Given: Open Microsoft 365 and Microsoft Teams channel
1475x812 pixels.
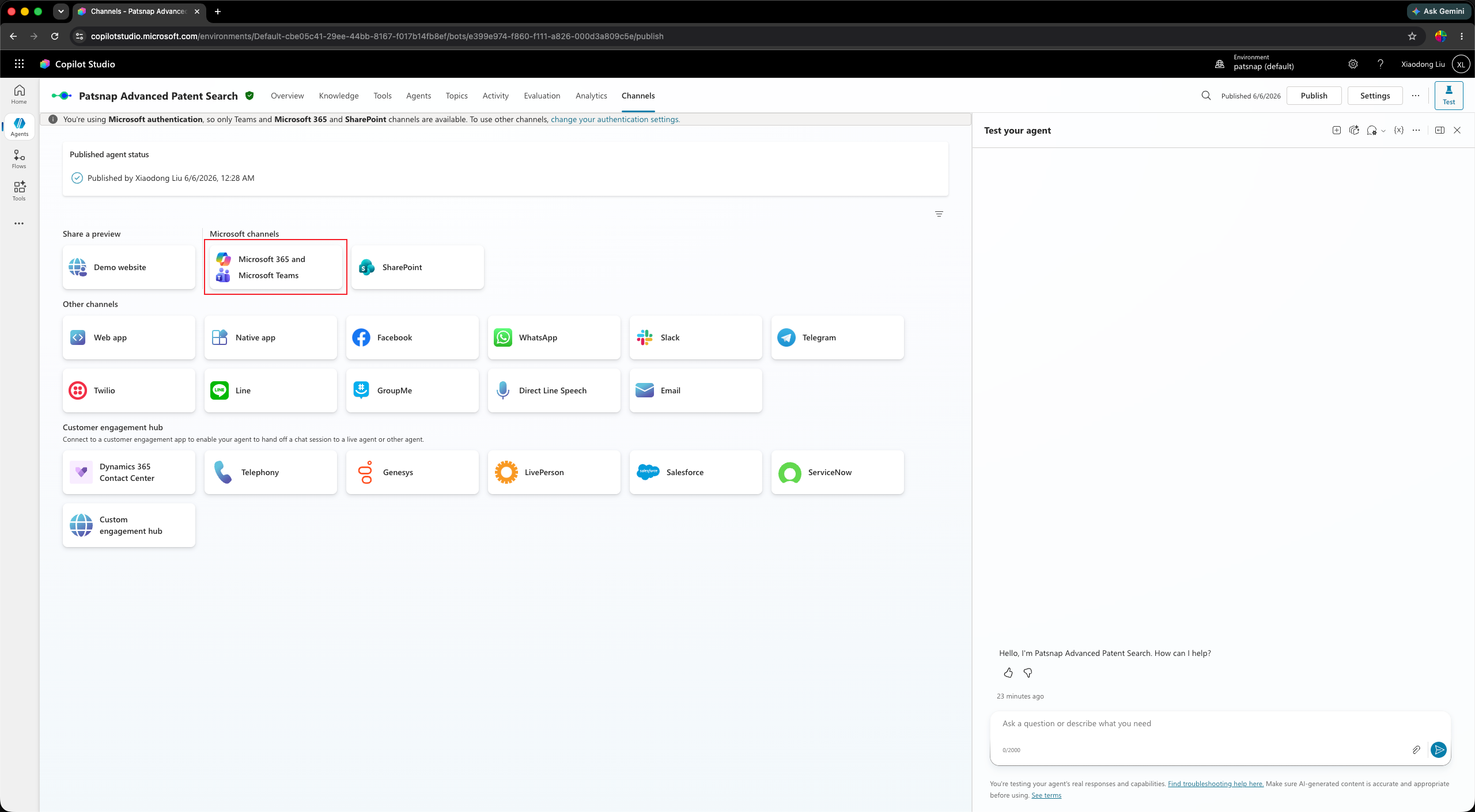Looking at the screenshot, I should pyautogui.click(x=275, y=267).
